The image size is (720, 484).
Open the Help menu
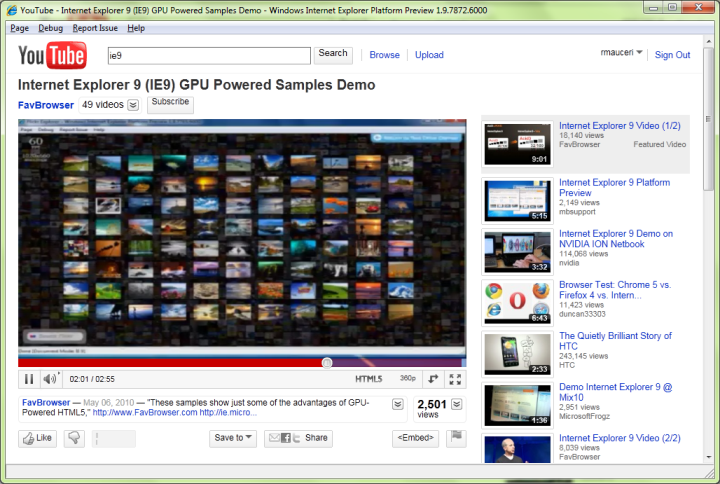136,28
